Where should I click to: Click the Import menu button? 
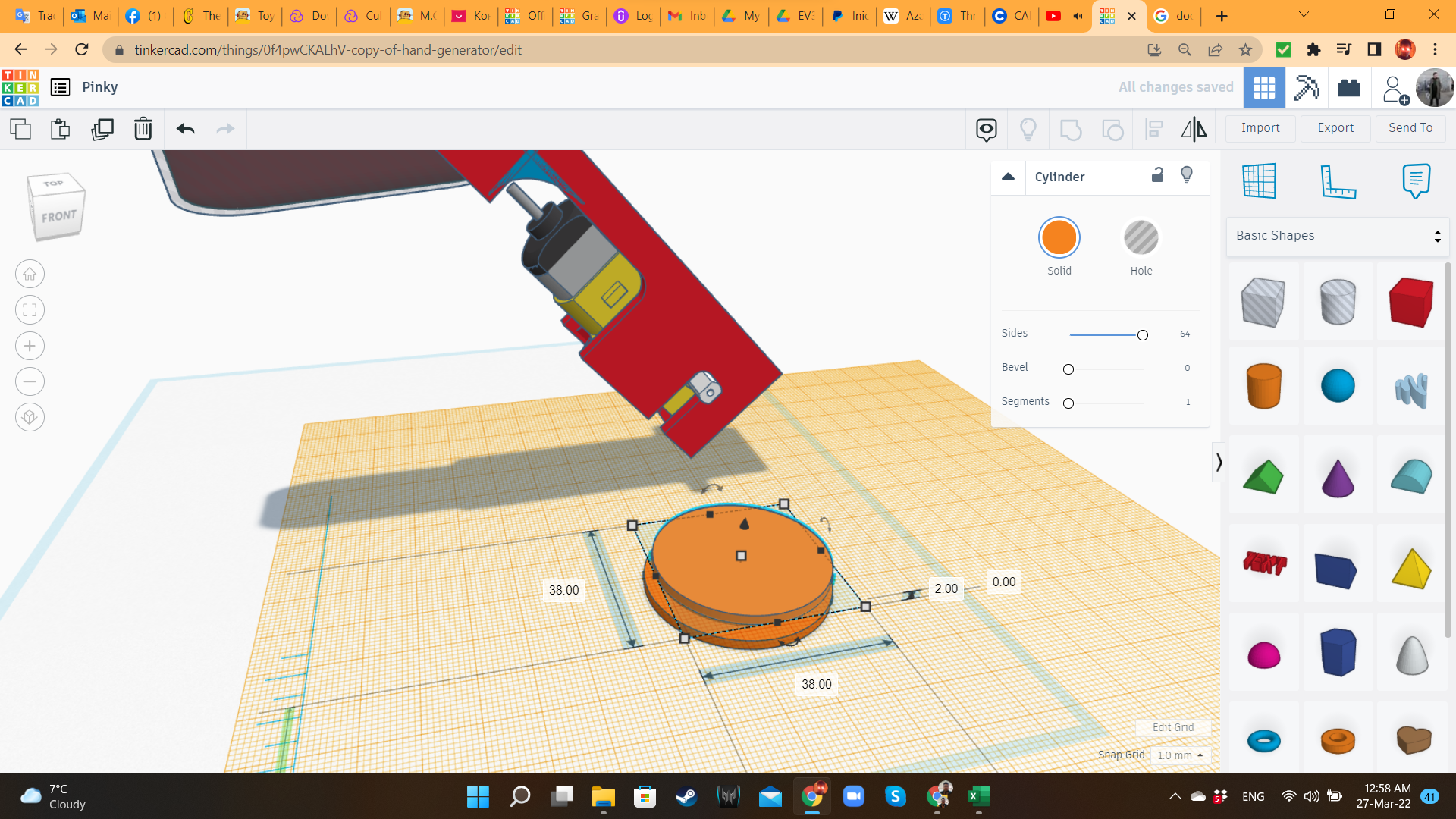(x=1260, y=127)
